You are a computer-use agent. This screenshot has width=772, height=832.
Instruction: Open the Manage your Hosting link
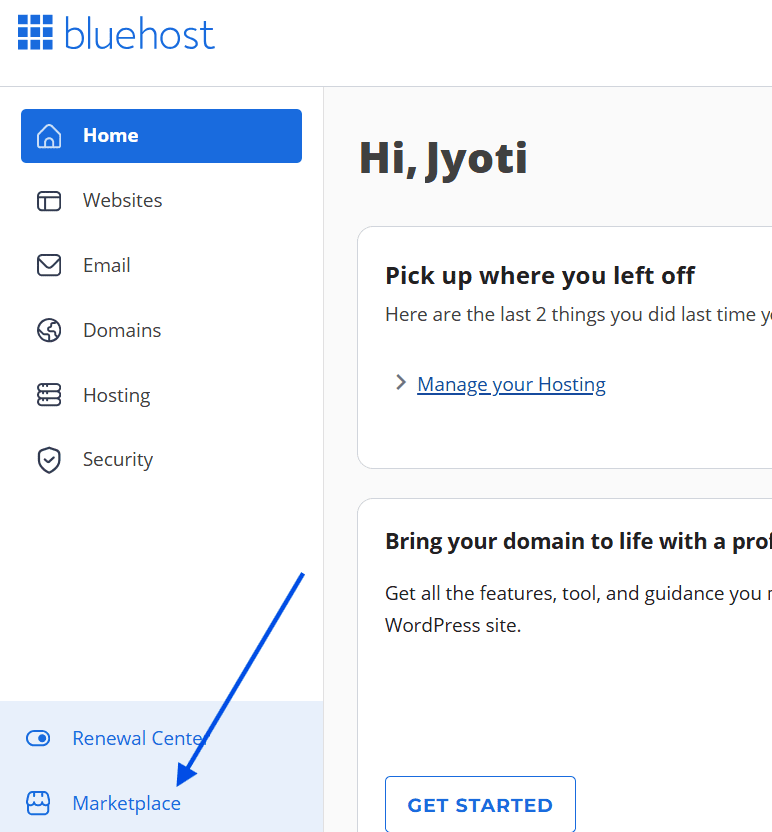point(511,384)
